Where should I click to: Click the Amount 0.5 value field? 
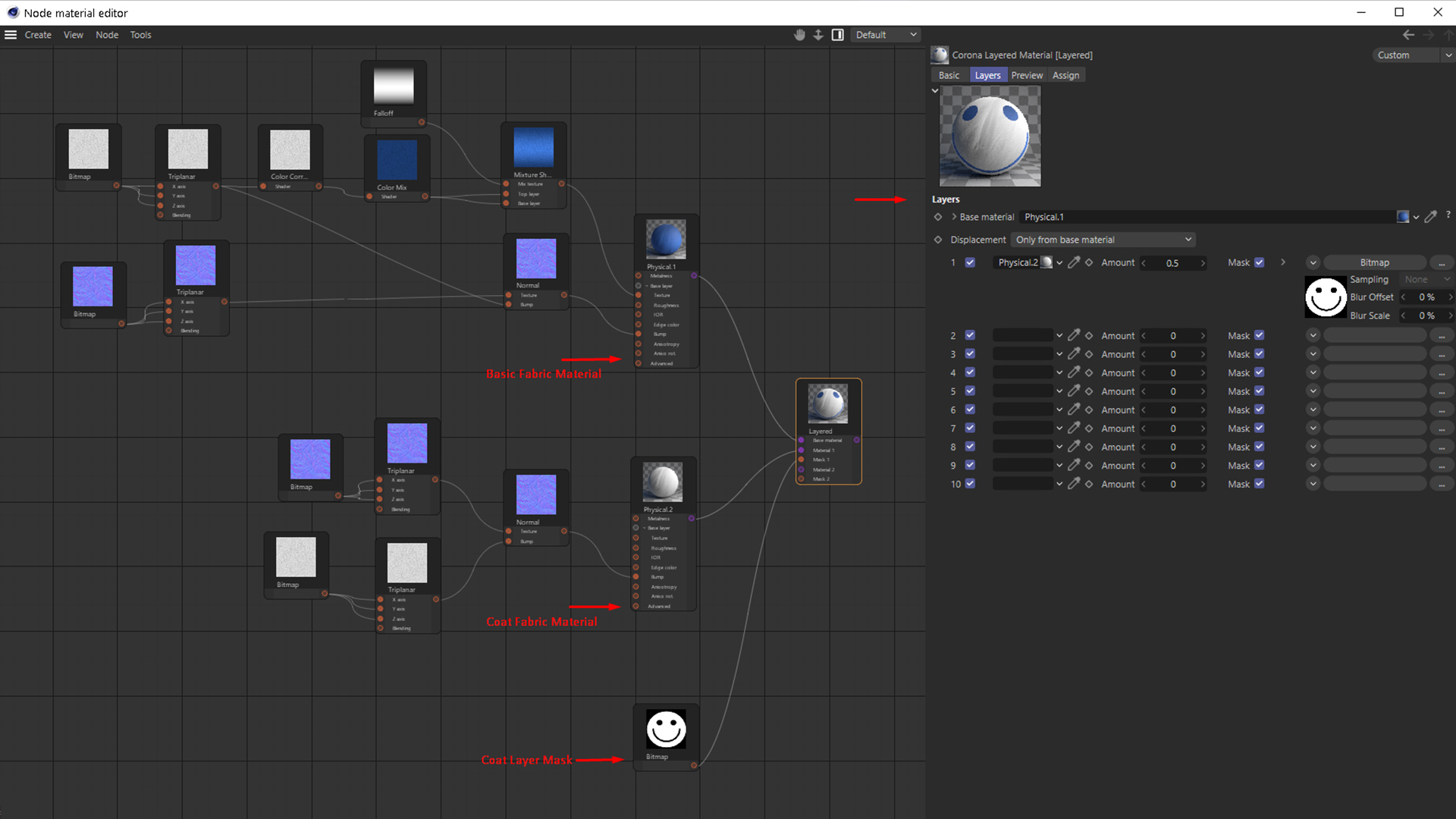[x=1172, y=262]
